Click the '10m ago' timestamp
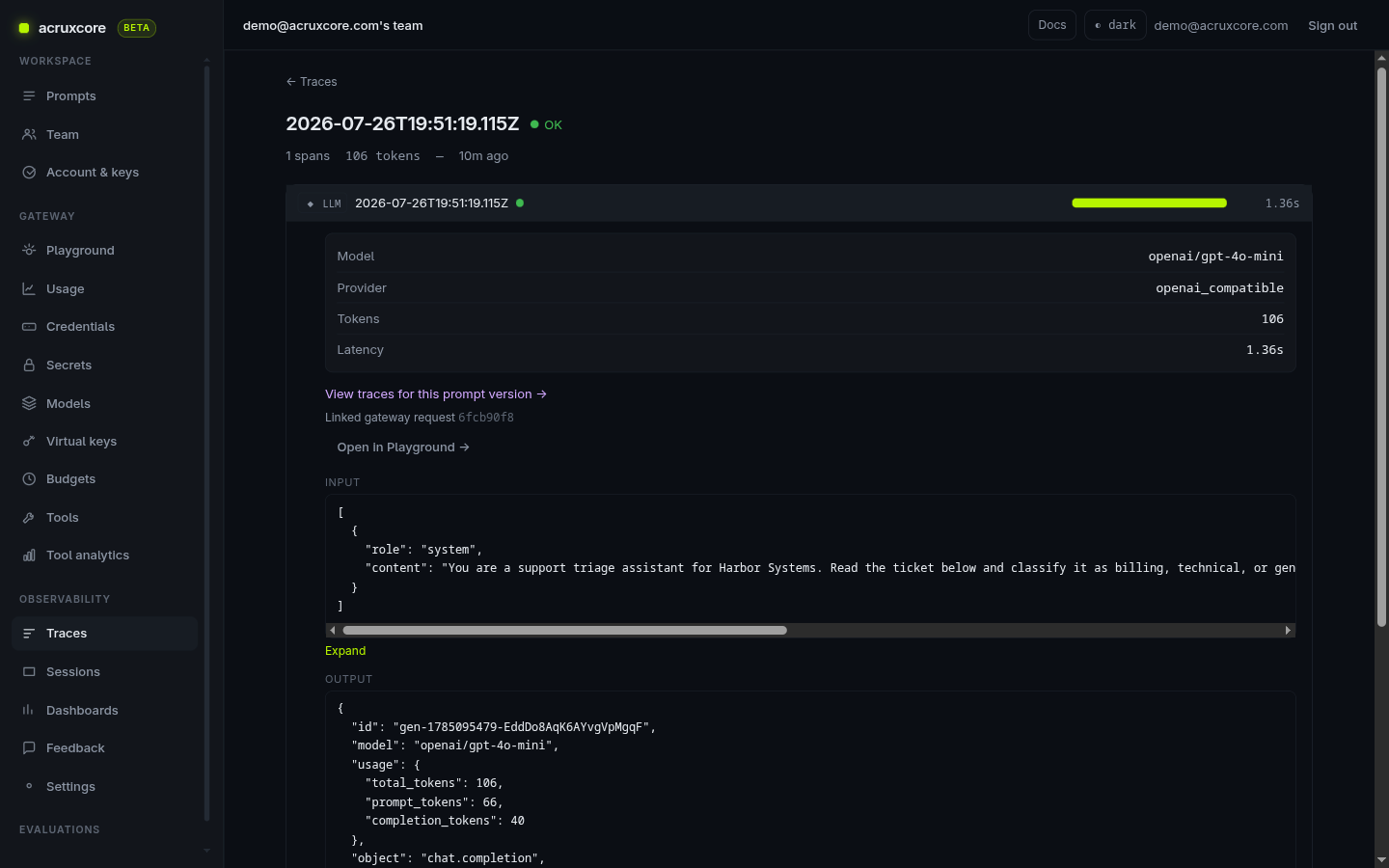1389x868 pixels. (x=483, y=156)
